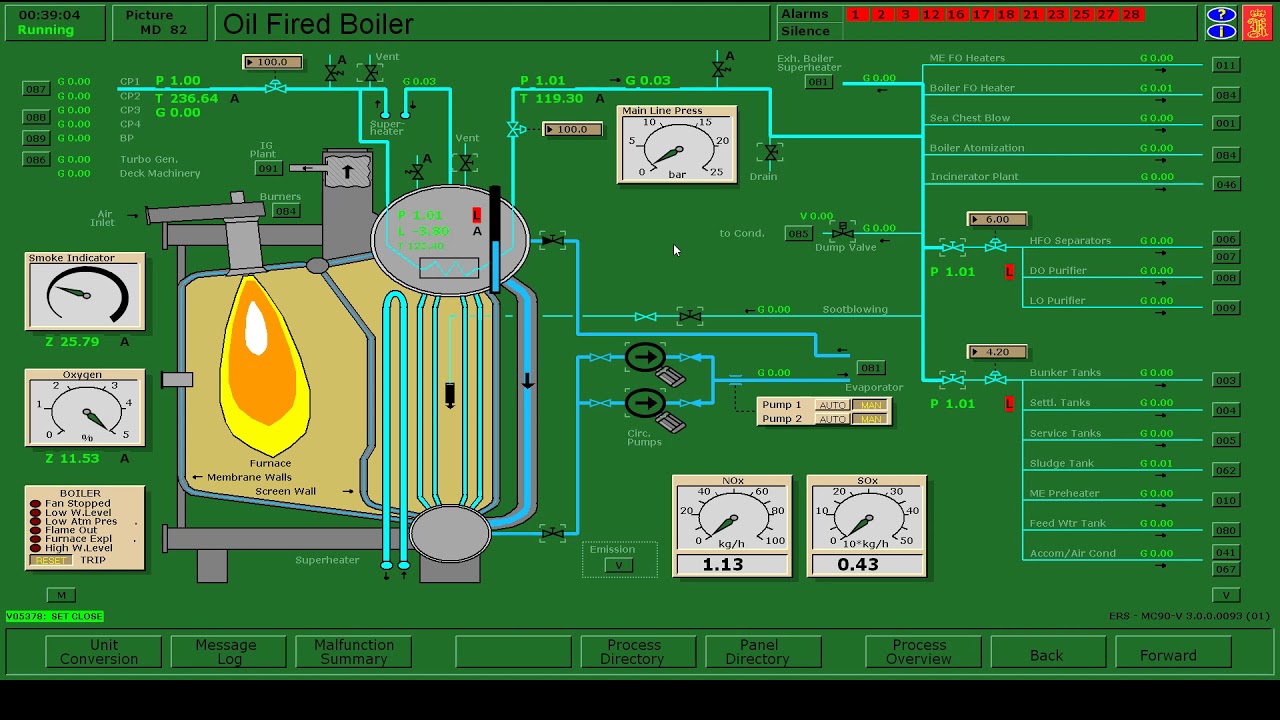Screen dimensions: 1280x720
Task: Jump to Burners picture 084
Action: [286, 211]
